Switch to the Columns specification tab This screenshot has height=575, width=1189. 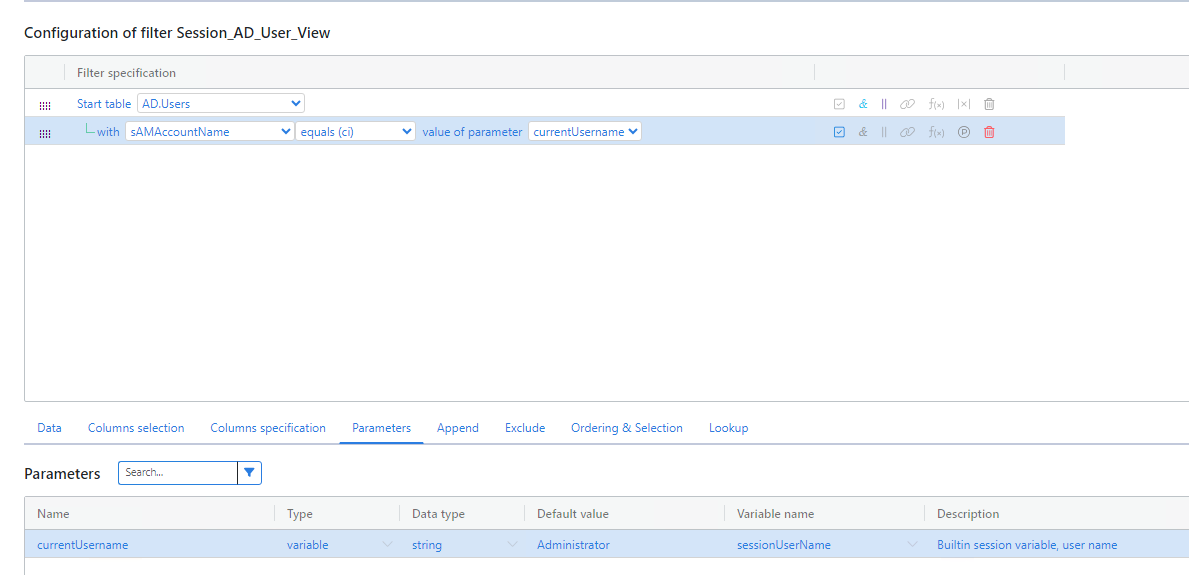(x=268, y=428)
